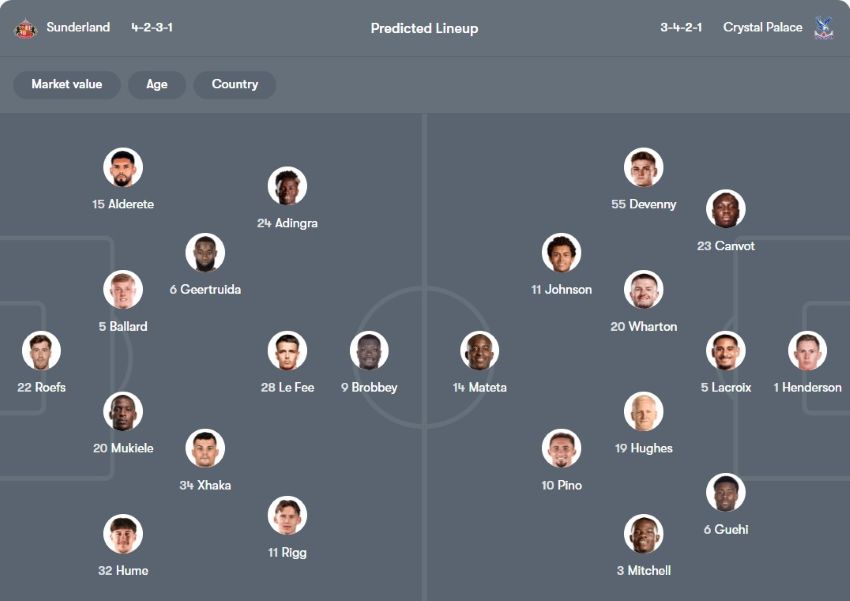Click the Crystal Palace team name
Viewport: 850px width, 601px height.
coord(762,28)
